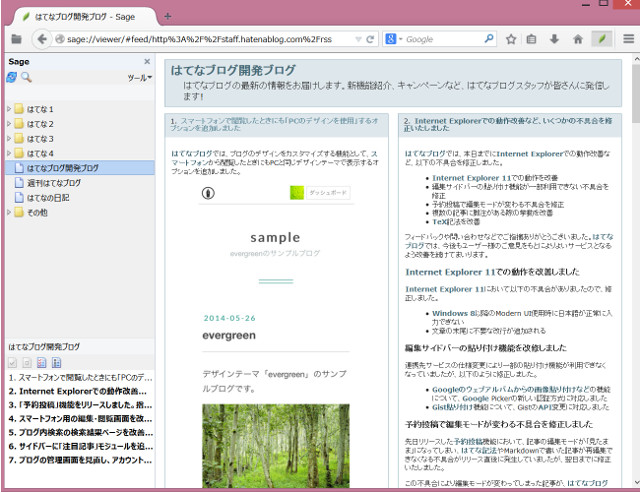The height and width of the screenshot is (492, 640).
Task: Click the Internet Explorer 11での動作を改善 list link
Action: pos(495,178)
